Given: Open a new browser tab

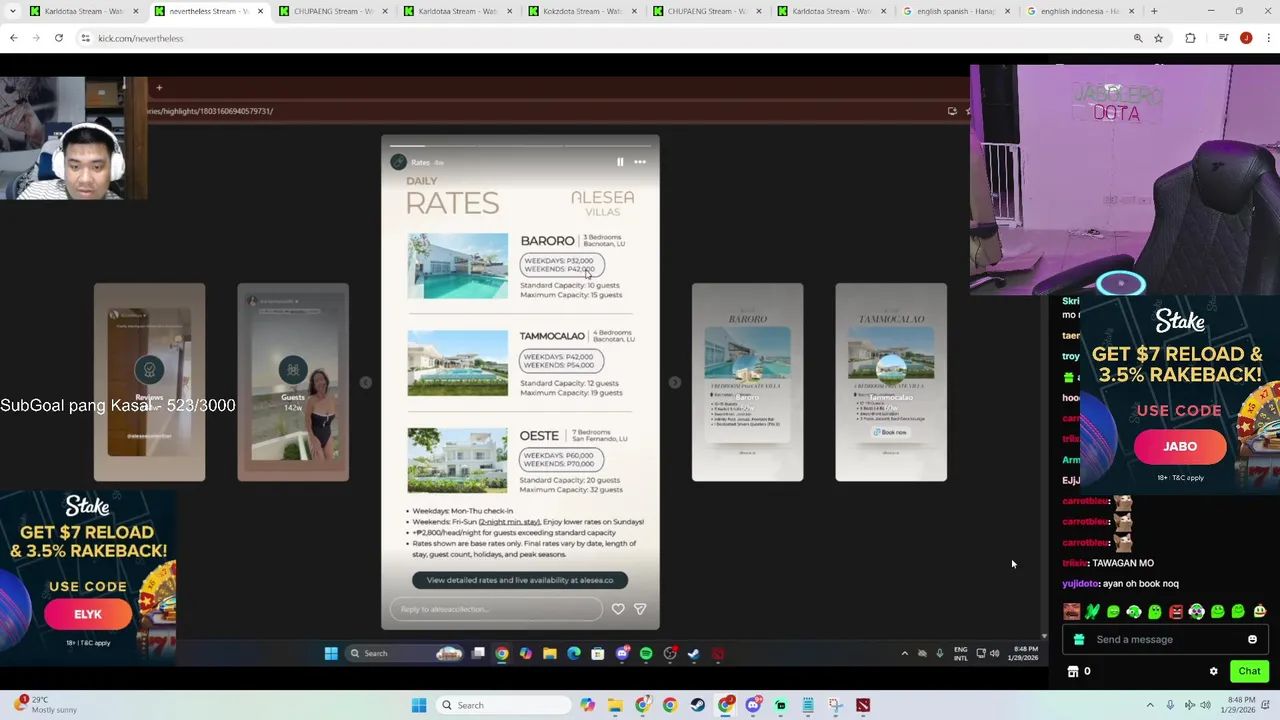Looking at the screenshot, I should coord(1154,11).
